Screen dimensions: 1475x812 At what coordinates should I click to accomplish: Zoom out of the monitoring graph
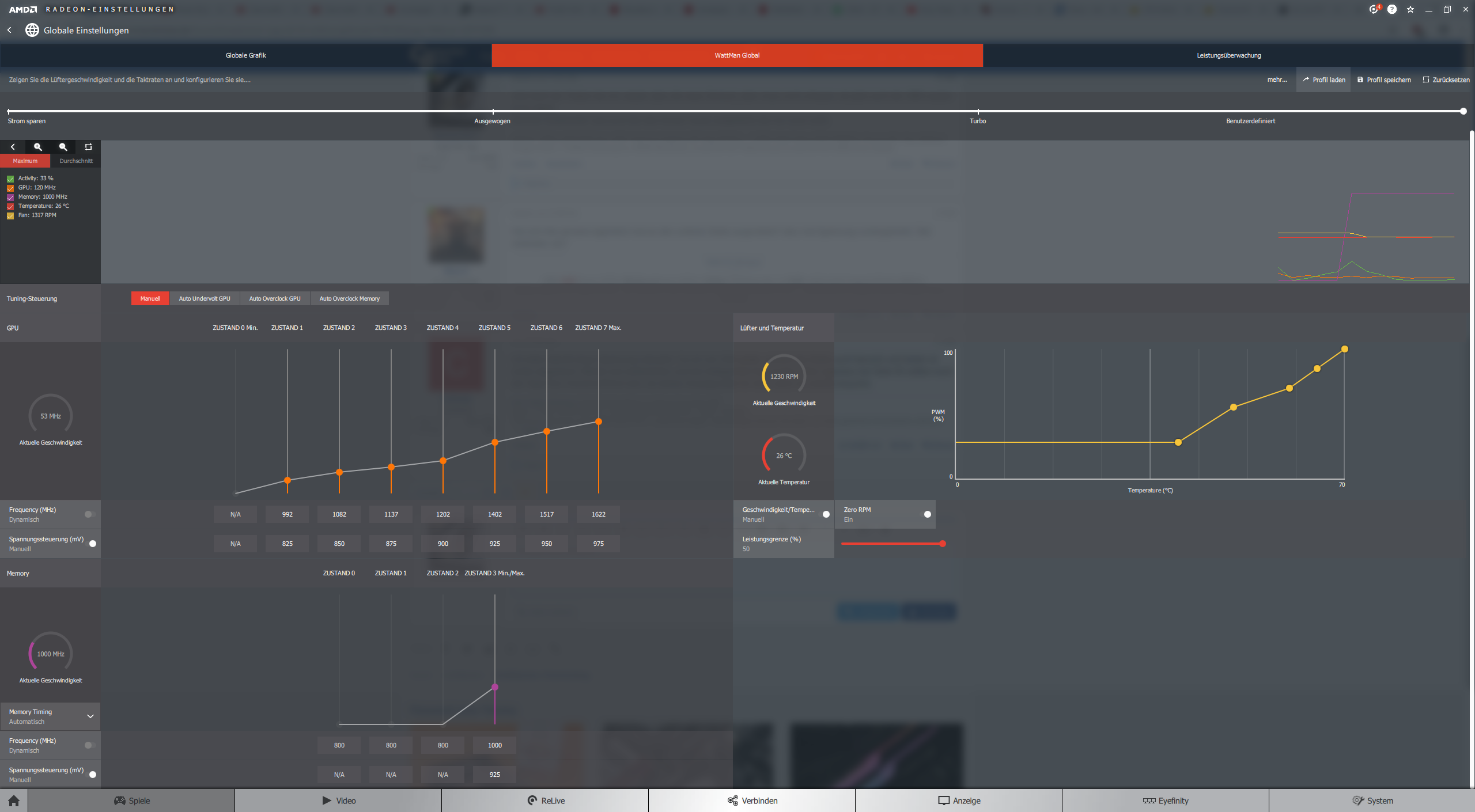coord(63,147)
